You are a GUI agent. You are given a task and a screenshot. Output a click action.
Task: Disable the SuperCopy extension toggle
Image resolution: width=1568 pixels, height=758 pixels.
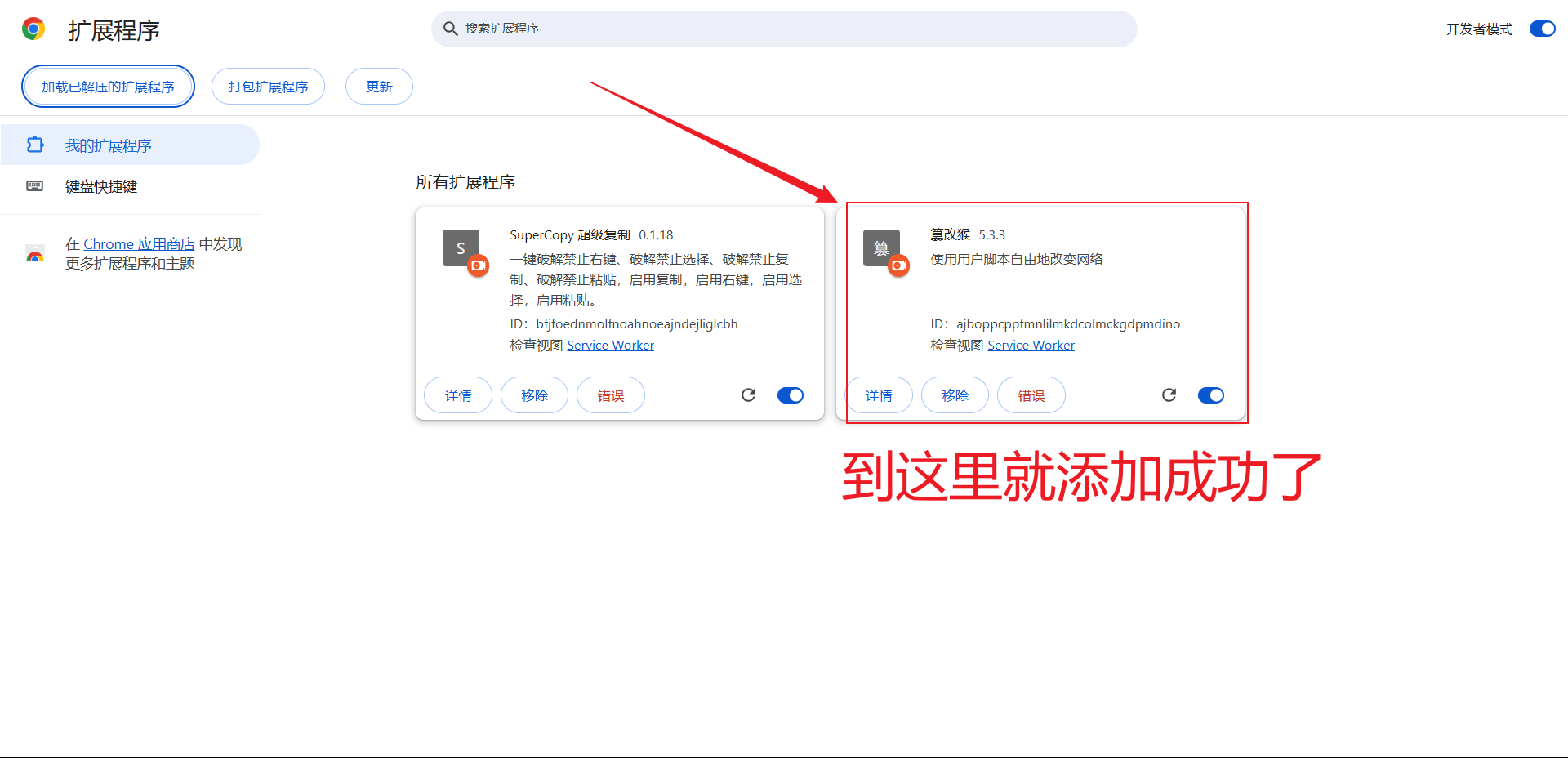(x=791, y=395)
